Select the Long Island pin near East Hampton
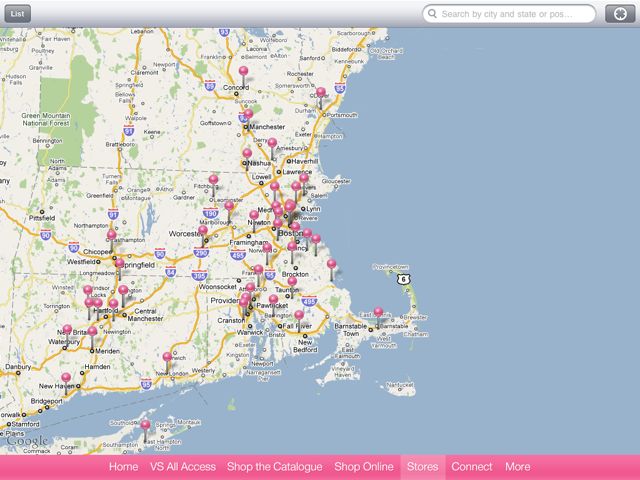640x480 pixels. point(145,425)
